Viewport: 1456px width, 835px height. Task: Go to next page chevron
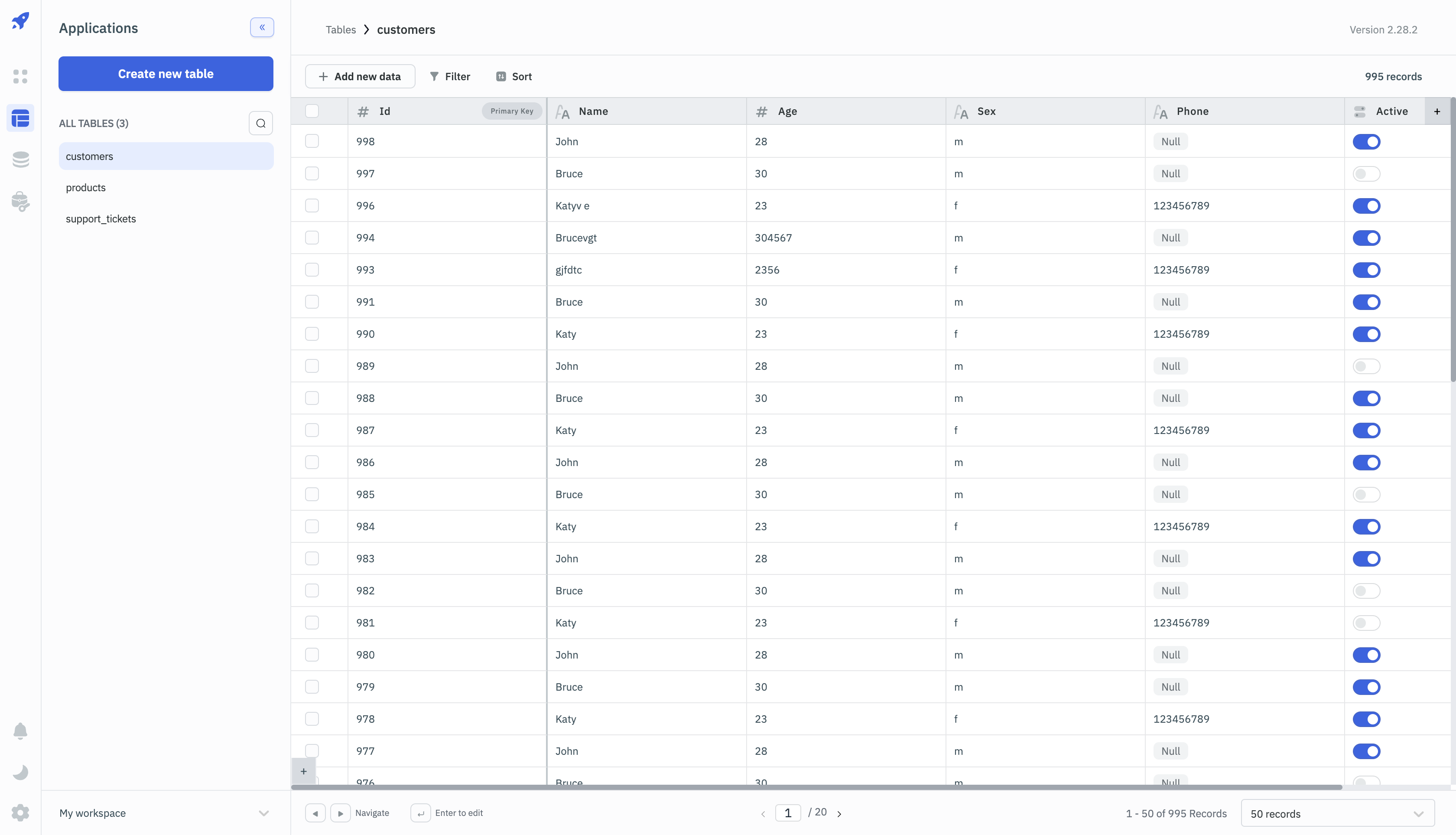click(839, 814)
